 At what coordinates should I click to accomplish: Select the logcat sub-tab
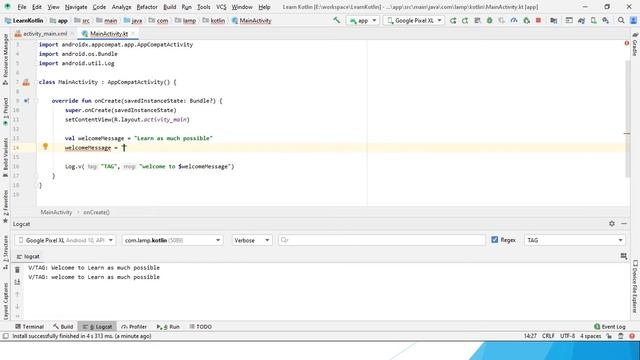tap(28, 256)
